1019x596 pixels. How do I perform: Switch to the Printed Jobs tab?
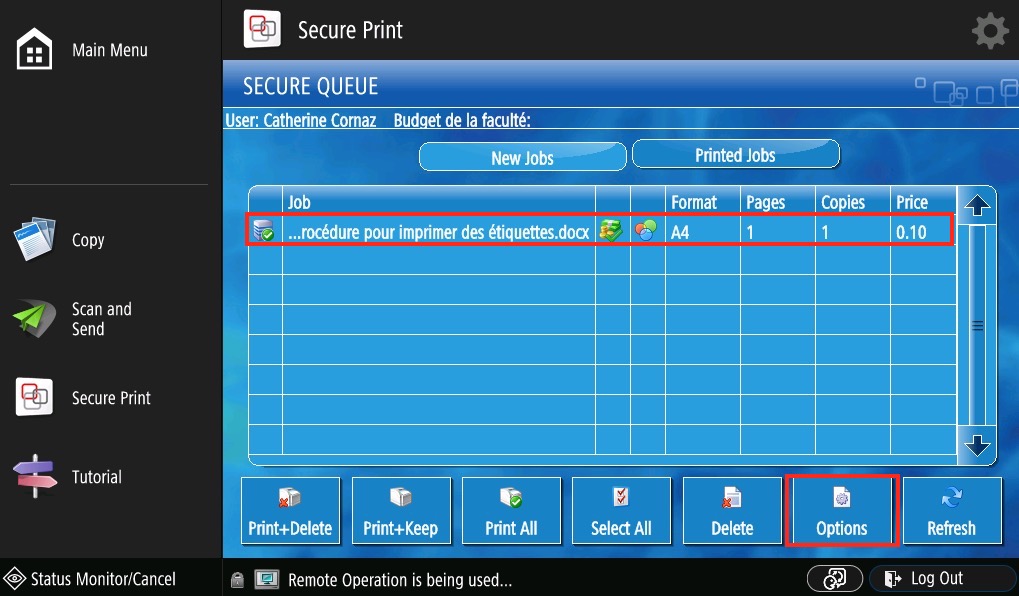[x=735, y=155]
